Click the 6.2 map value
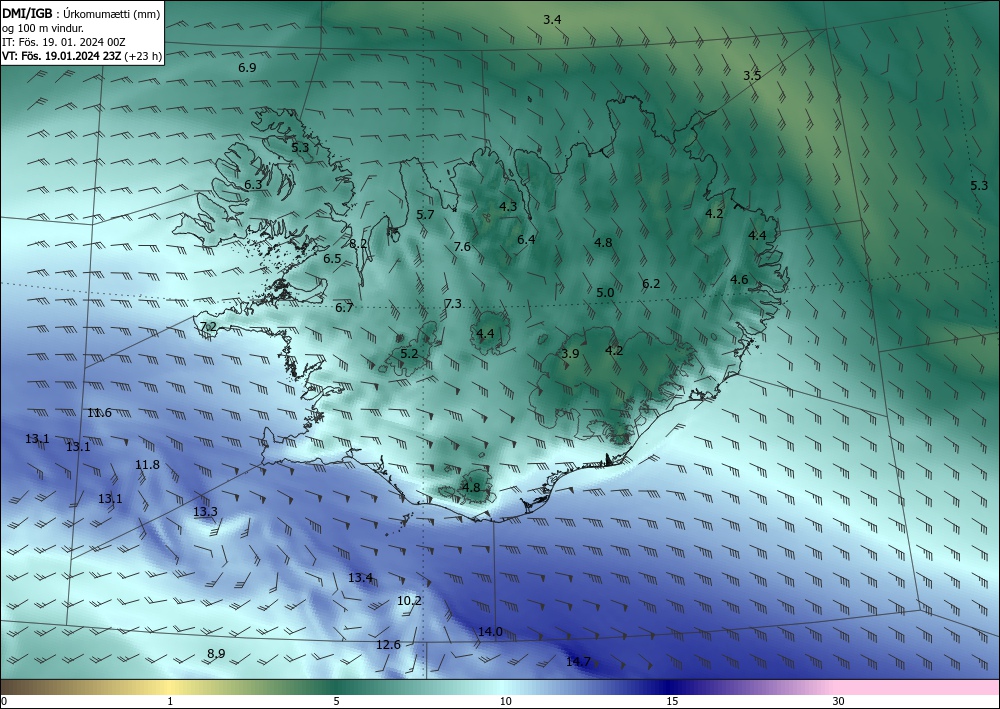 (x=651, y=284)
